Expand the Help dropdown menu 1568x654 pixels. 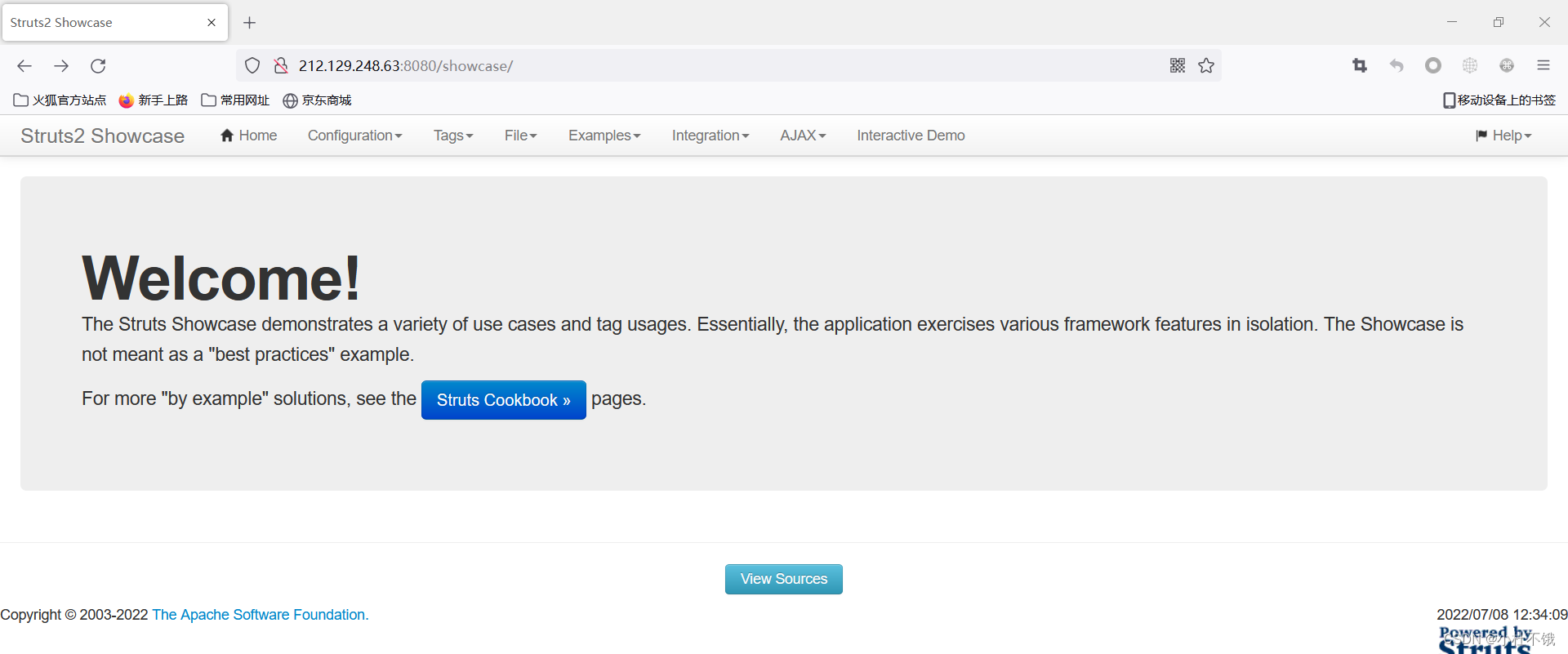(1503, 136)
